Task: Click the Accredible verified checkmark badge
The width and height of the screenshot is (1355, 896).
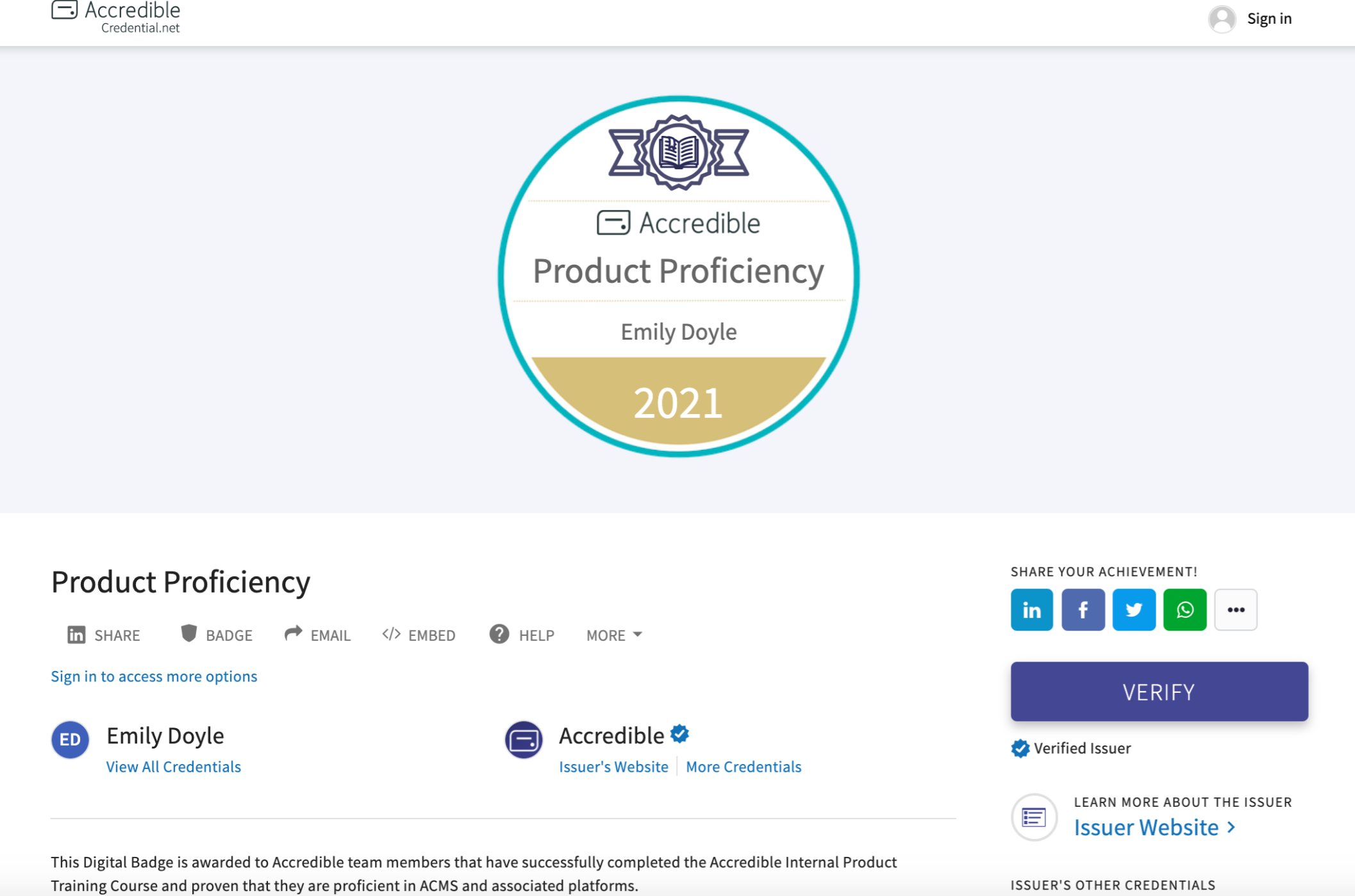Action: pyautogui.click(x=679, y=734)
